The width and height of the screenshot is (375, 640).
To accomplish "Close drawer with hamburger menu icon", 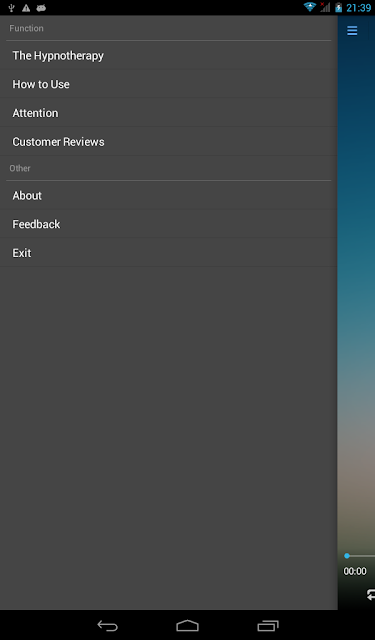I will coord(352,31).
